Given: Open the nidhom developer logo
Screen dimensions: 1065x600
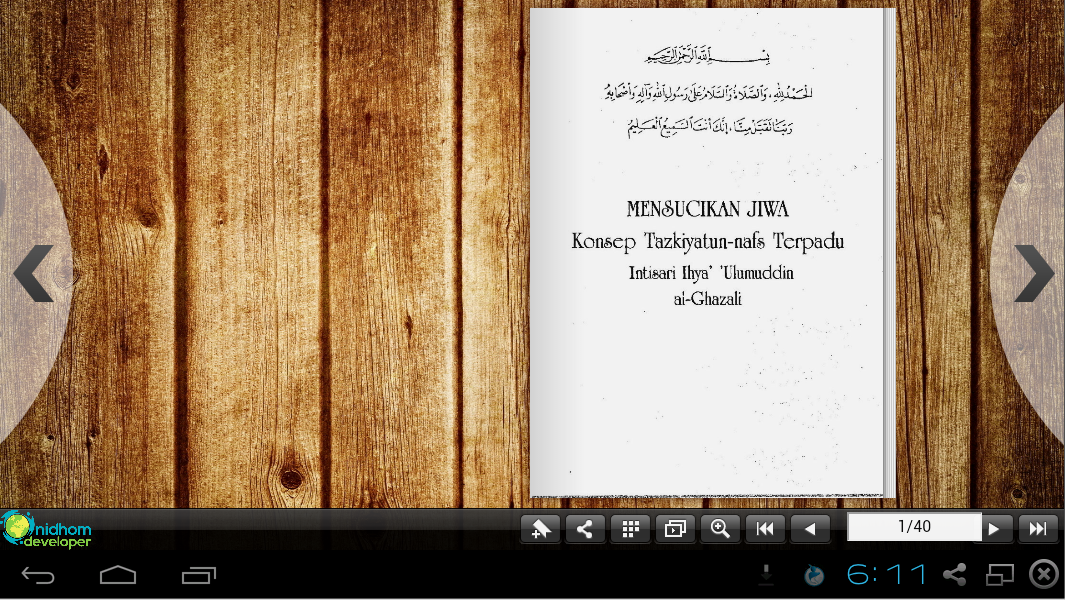Looking at the screenshot, I should 46,529.
